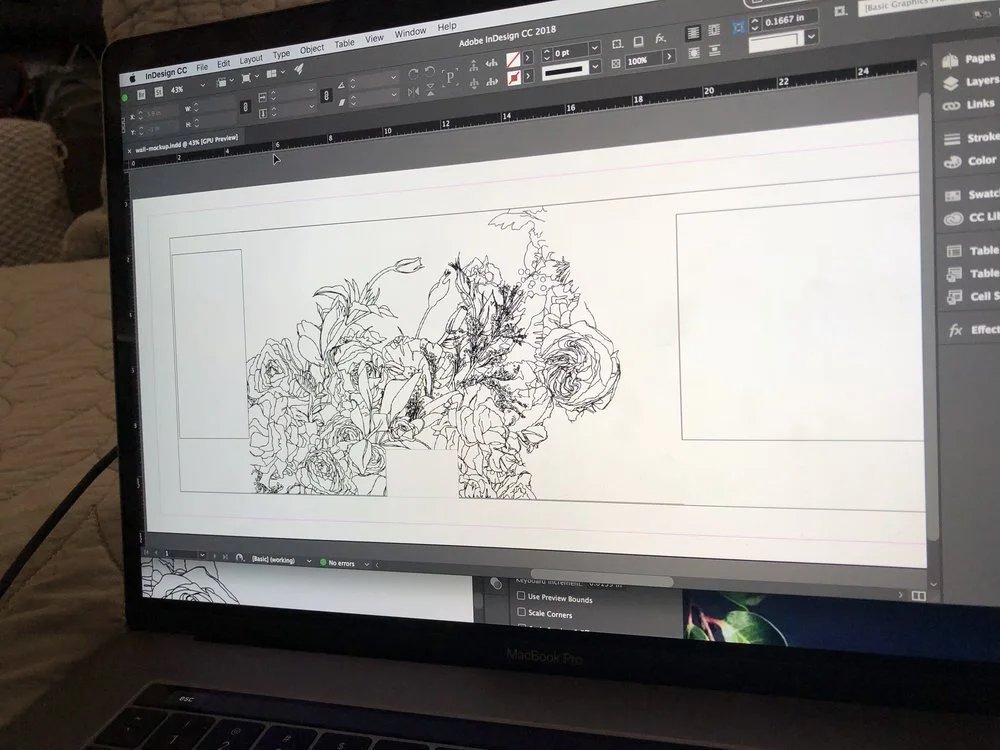Open the Layout menu

click(x=251, y=59)
